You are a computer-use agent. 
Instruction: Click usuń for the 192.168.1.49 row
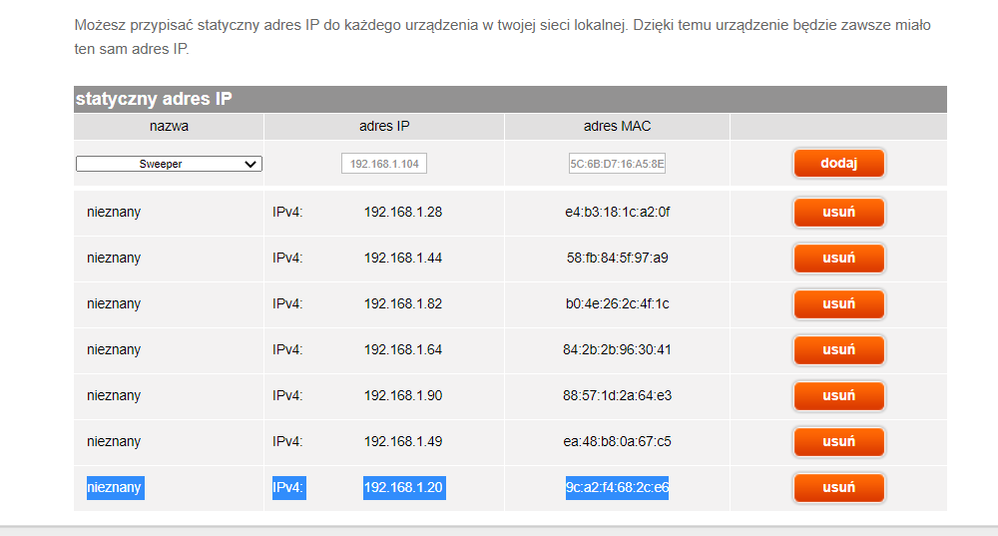click(x=838, y=442)
